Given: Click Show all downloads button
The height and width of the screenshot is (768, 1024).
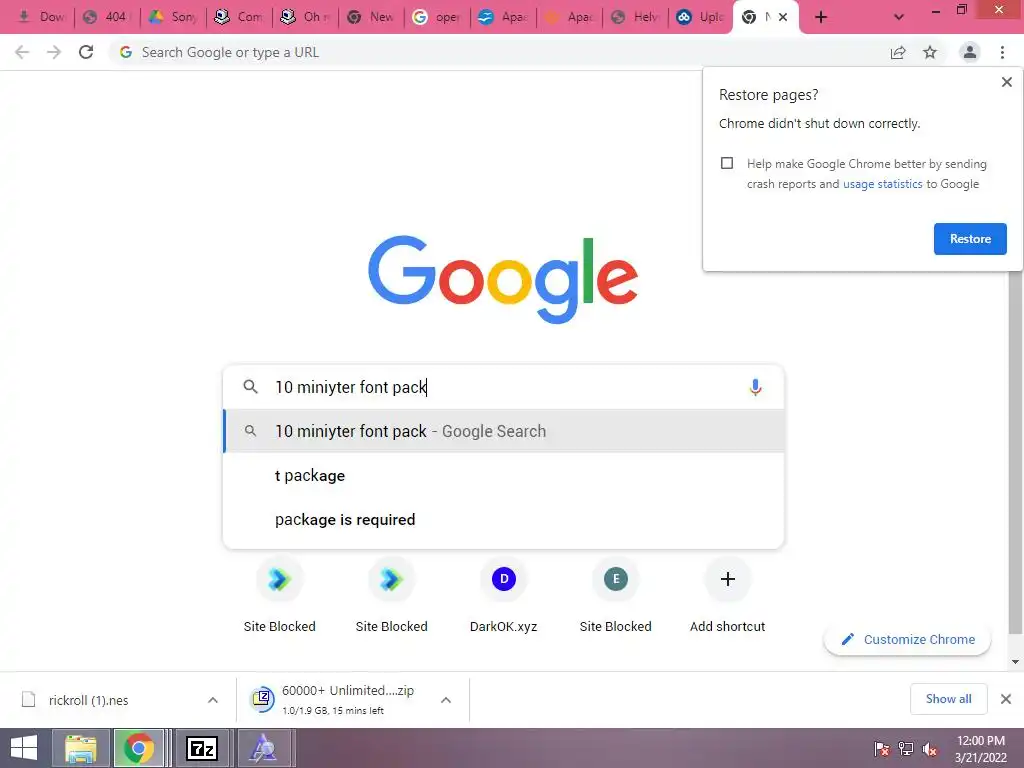Looking at the screenshot, I should [x=948, y=699].
